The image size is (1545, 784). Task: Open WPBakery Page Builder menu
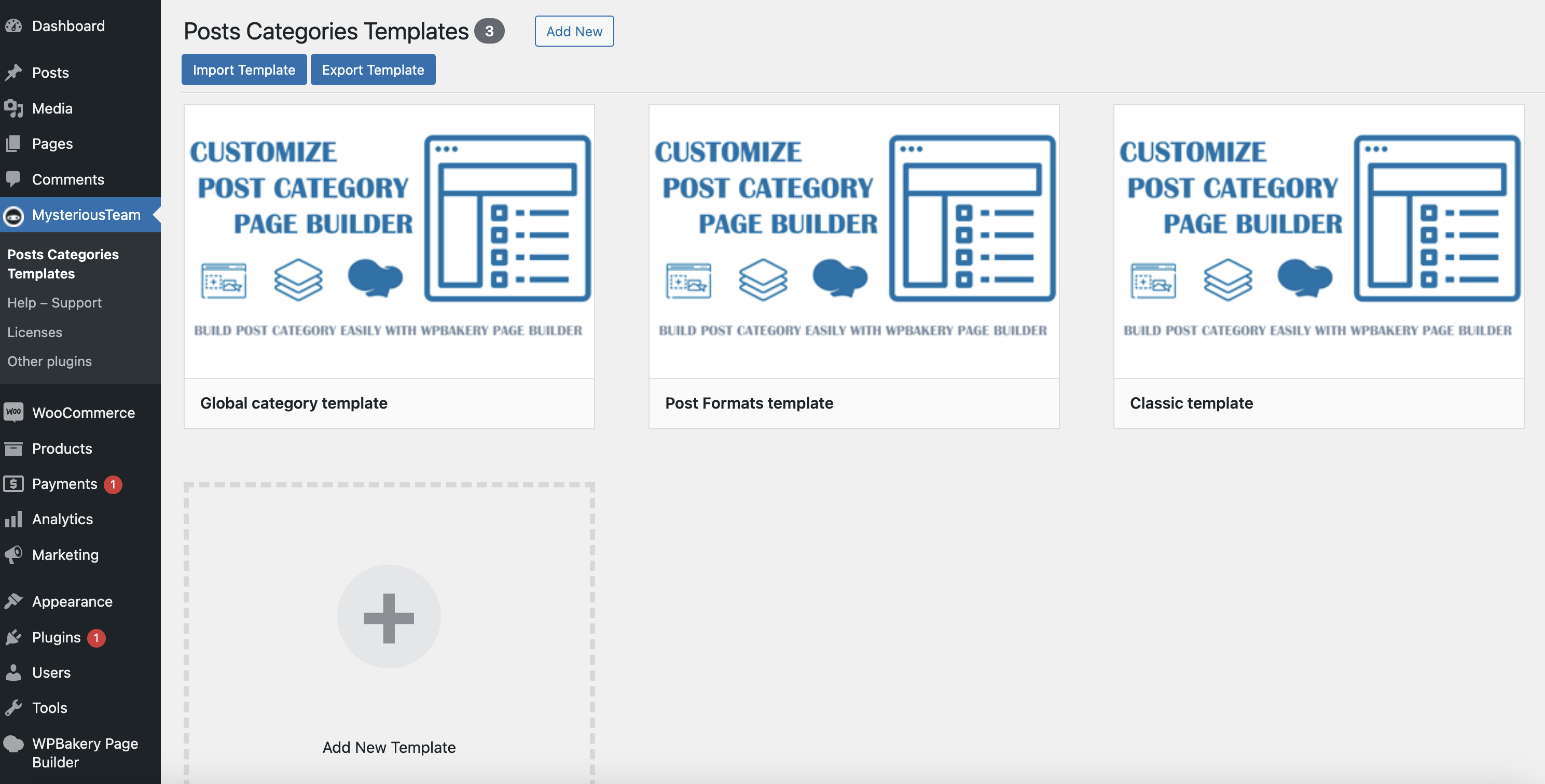tap(85, 752)
